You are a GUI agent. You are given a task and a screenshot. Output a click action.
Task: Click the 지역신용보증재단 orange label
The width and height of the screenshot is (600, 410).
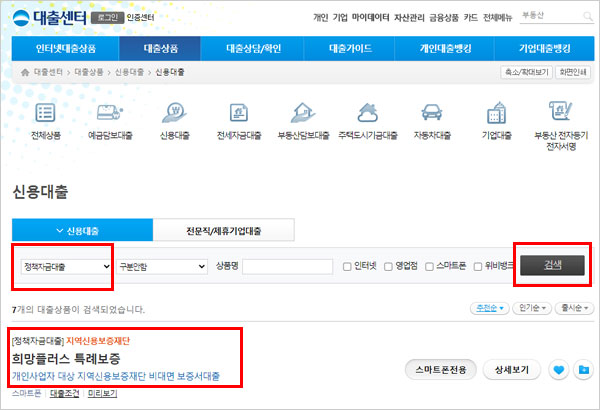point(98,340)
